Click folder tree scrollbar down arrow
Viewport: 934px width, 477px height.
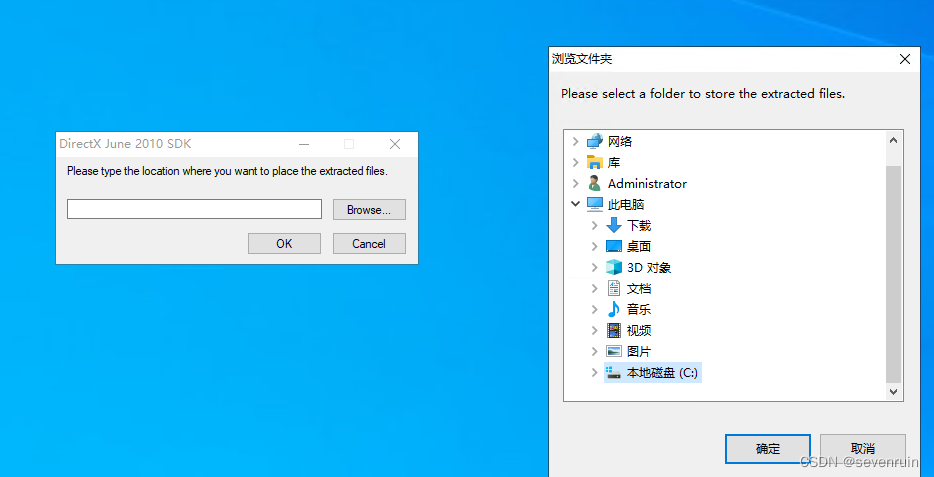893,391
